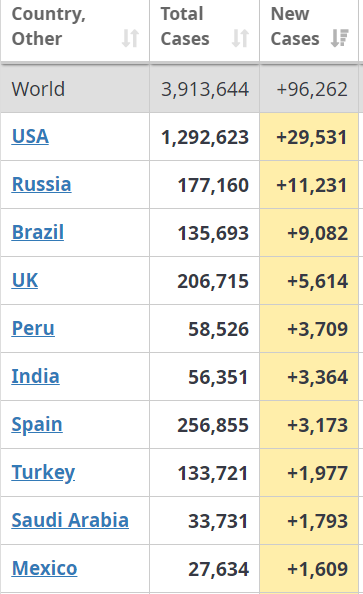Click the New Cases column header text
Image resolution: width=363 pixels, height=594 pixels.
295,27
